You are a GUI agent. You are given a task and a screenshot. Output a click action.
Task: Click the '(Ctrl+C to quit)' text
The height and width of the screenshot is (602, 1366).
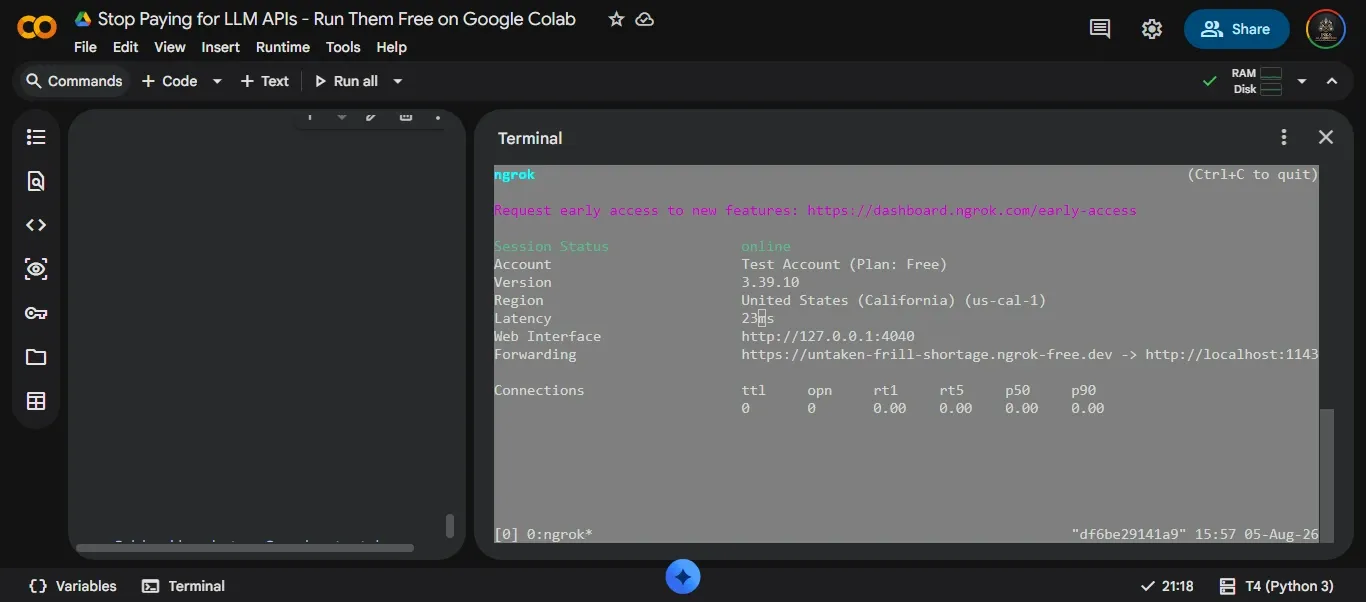tap(1253, 174)
